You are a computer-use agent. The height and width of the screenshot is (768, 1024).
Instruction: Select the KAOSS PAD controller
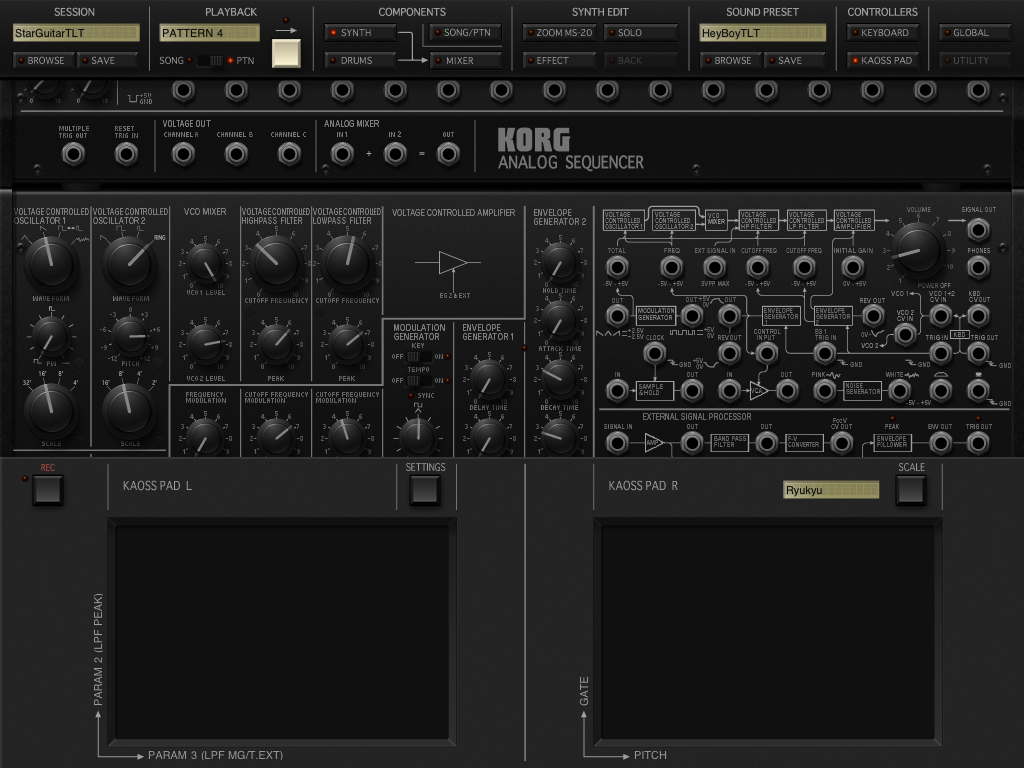882,60
